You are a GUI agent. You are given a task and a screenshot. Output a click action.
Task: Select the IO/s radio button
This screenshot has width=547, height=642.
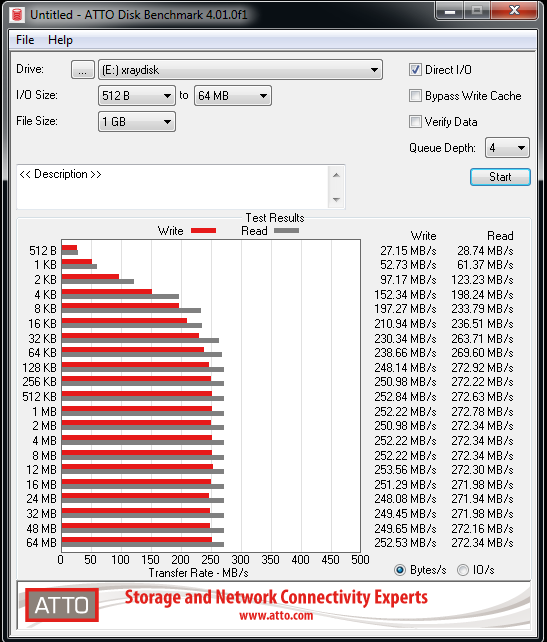(x=463, y=570)
